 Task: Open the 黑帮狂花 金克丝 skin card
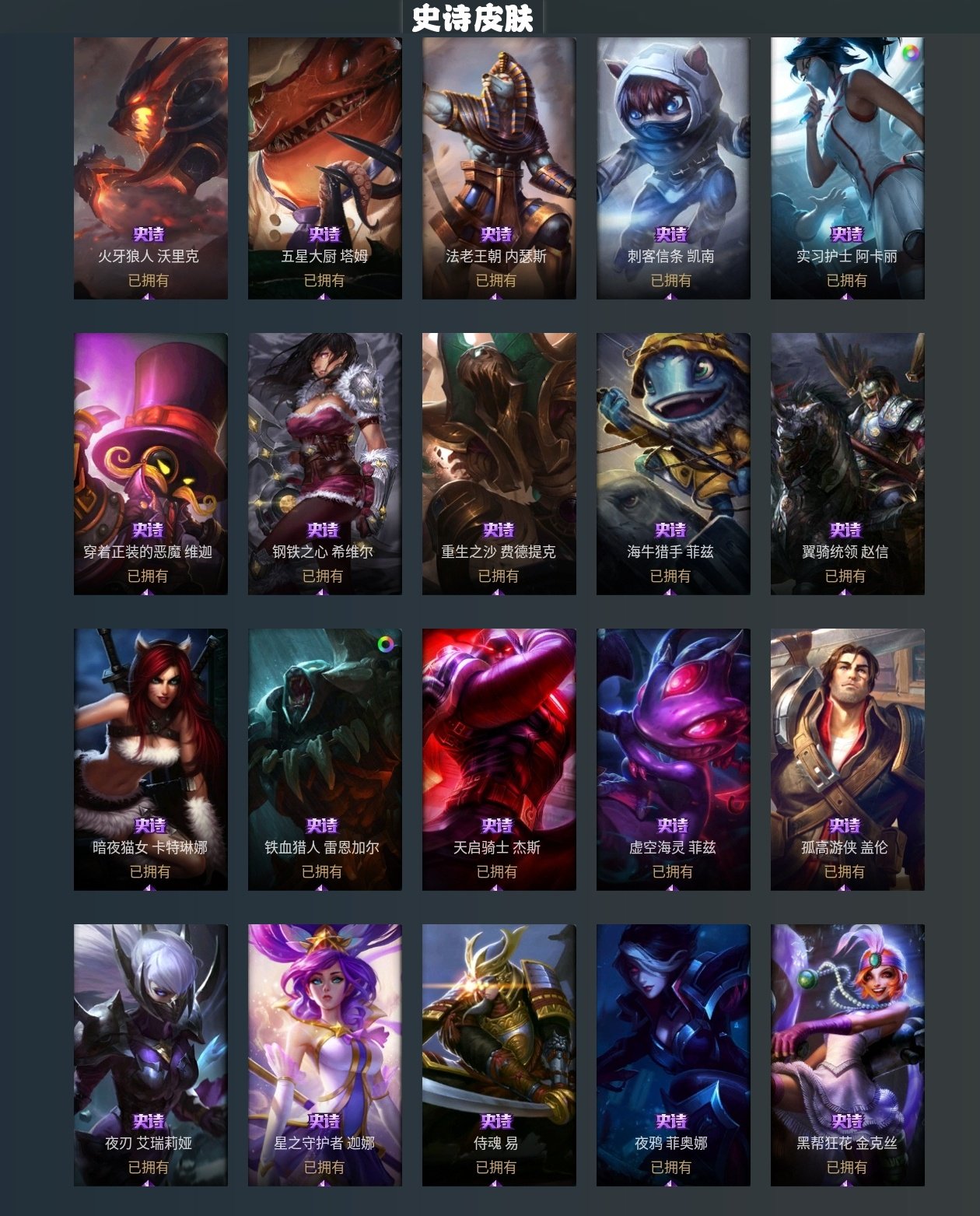tap(848, 1055)
